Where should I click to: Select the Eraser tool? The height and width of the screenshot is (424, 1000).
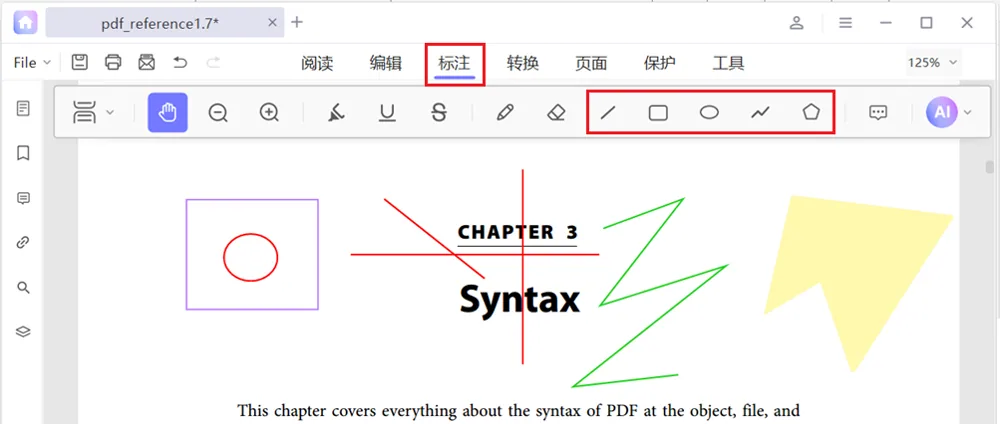pos(557,113)
